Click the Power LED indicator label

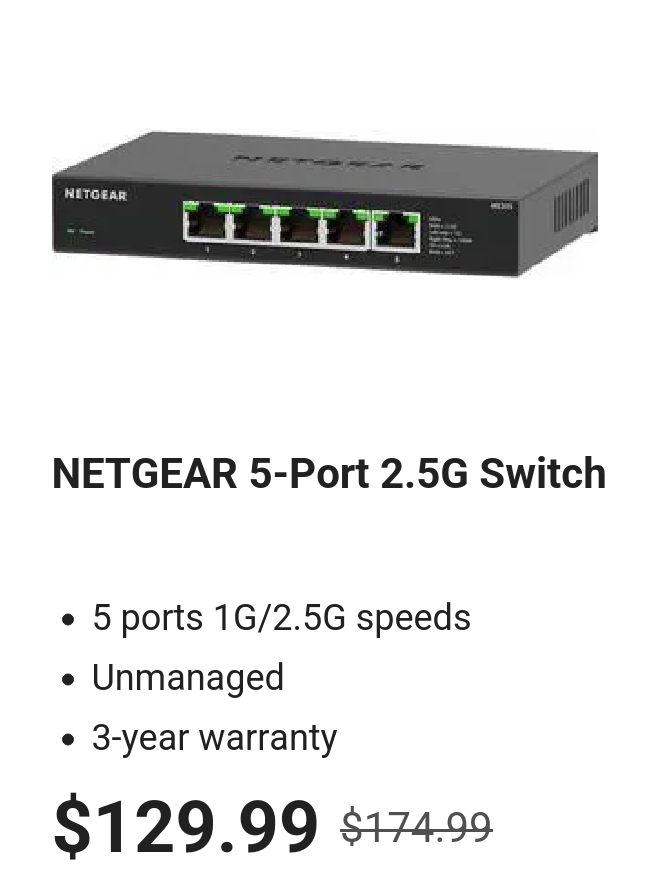(80, 230)
